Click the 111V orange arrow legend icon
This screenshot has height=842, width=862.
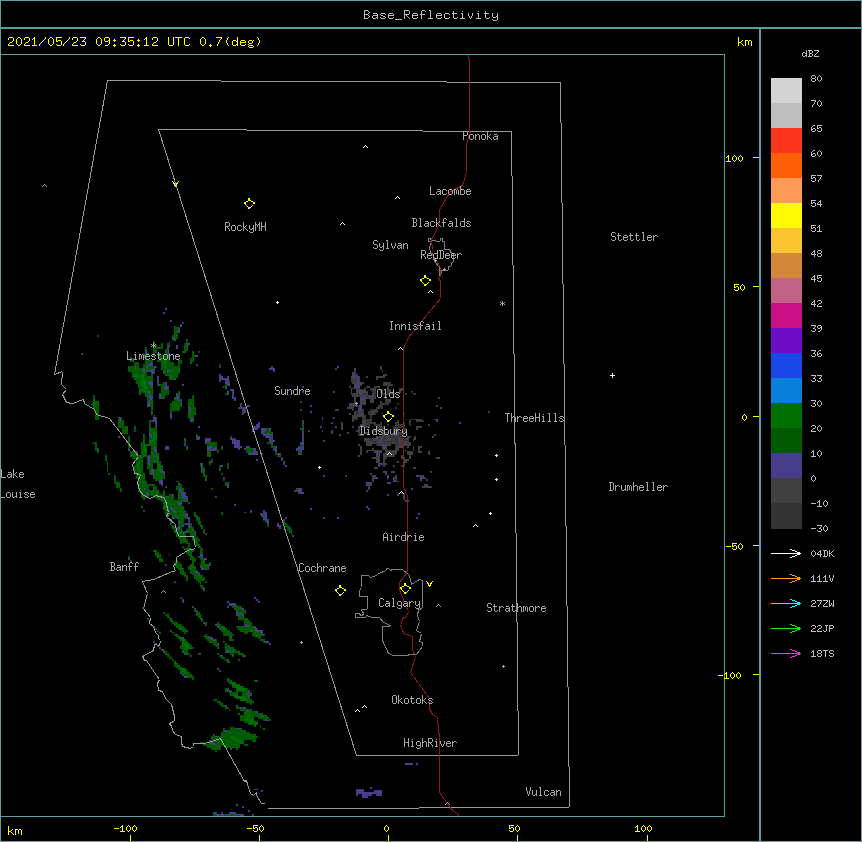tap(786, 578)
